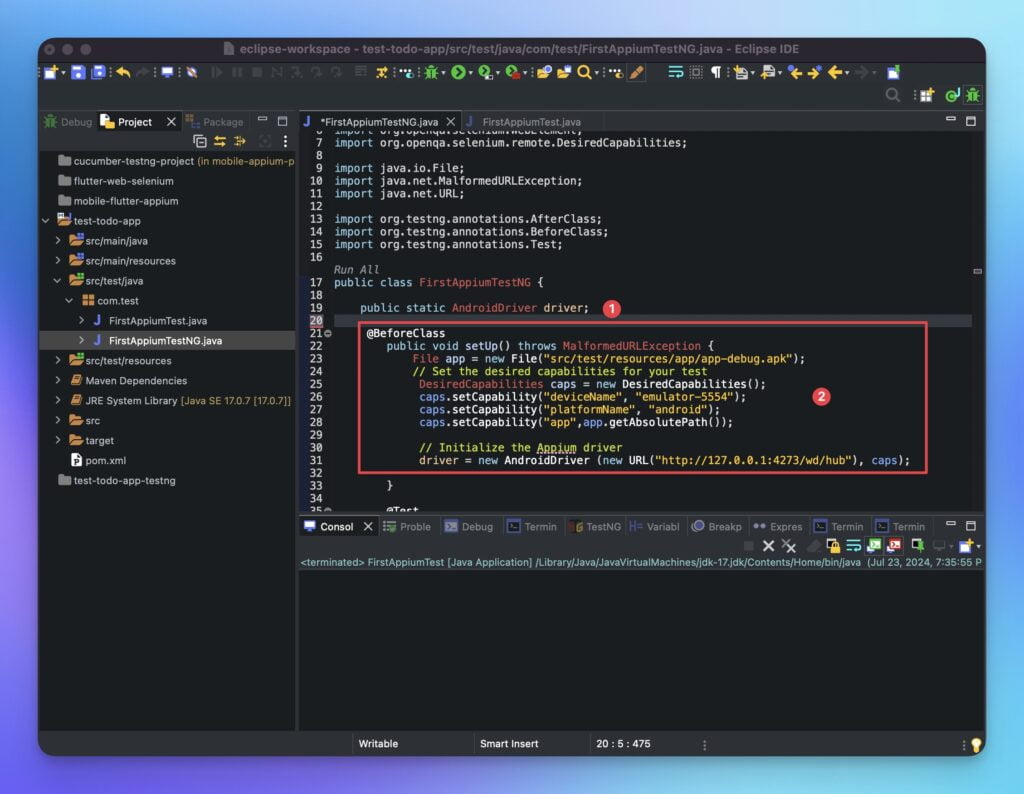Screen dimensions: 1024x794
Task: Open the Proble tab
Action: point(407,526)
